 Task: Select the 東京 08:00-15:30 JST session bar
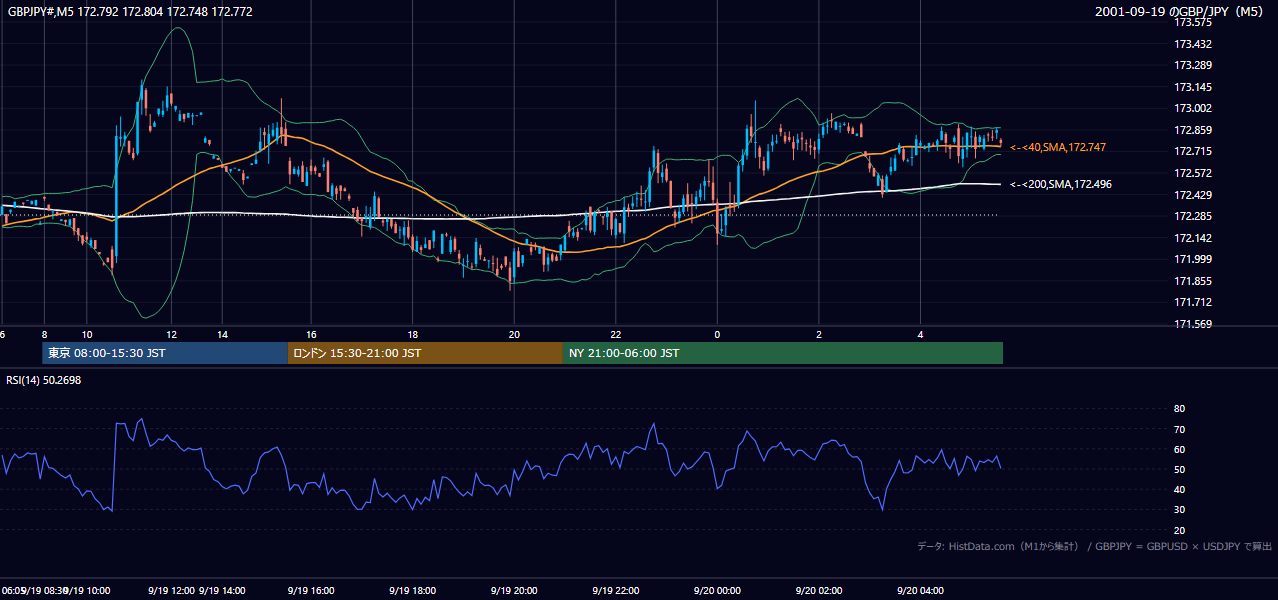tap(165, 353)
